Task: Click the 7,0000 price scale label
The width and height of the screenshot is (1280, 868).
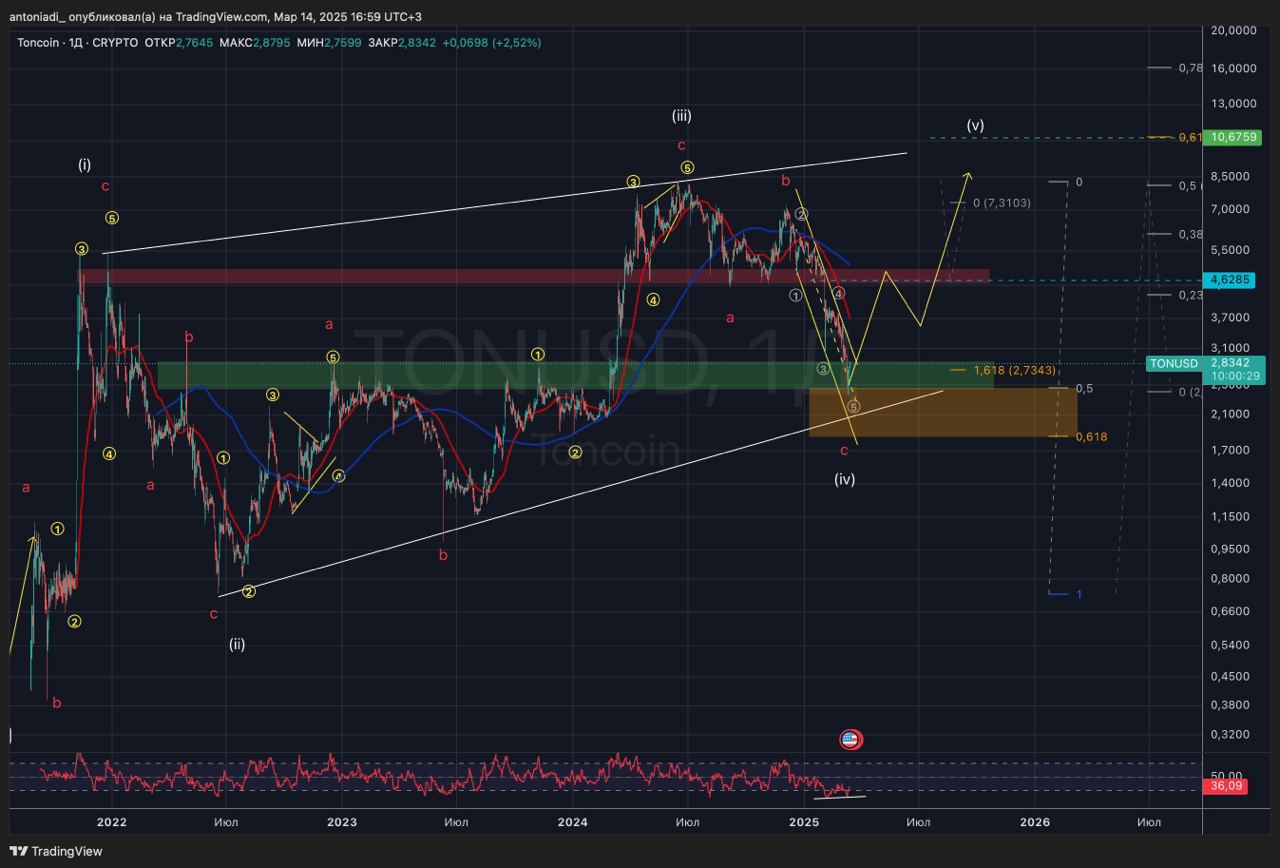Action: point(1230,209)
